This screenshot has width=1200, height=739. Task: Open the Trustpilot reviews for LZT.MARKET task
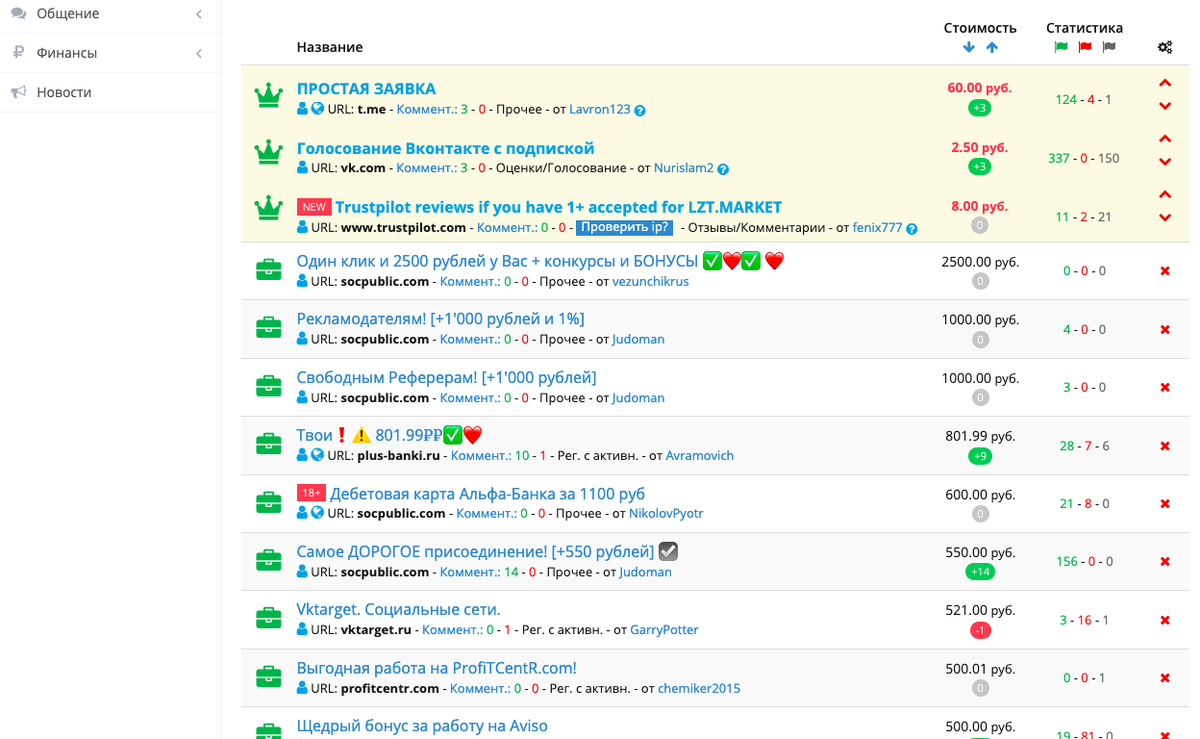pyautogui.click(x=558, y=207)
